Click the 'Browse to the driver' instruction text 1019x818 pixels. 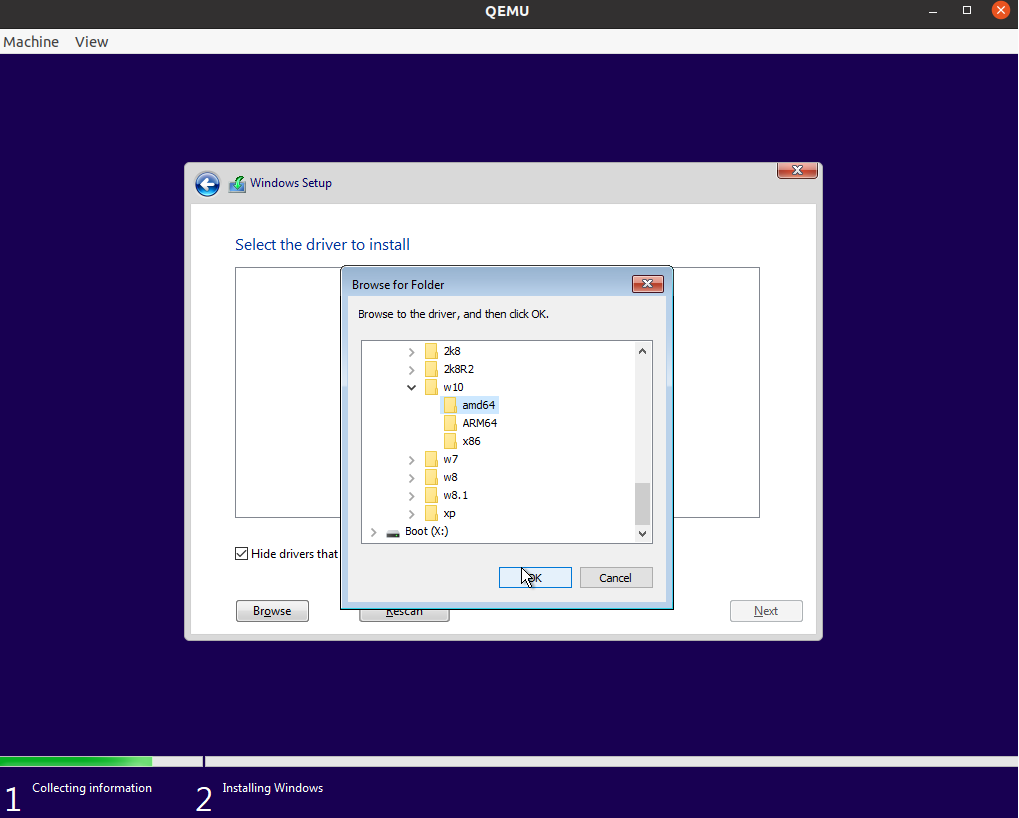tap(454, 314)
